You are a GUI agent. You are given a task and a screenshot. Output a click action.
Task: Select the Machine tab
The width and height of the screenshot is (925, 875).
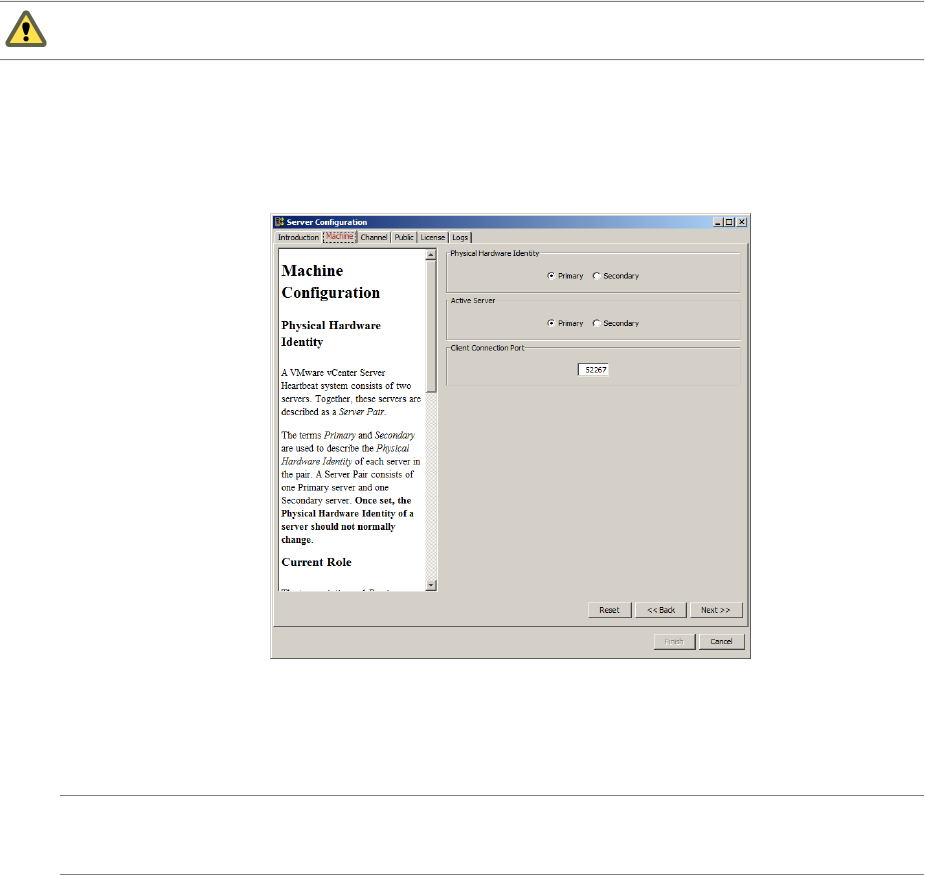pos(340,237)
